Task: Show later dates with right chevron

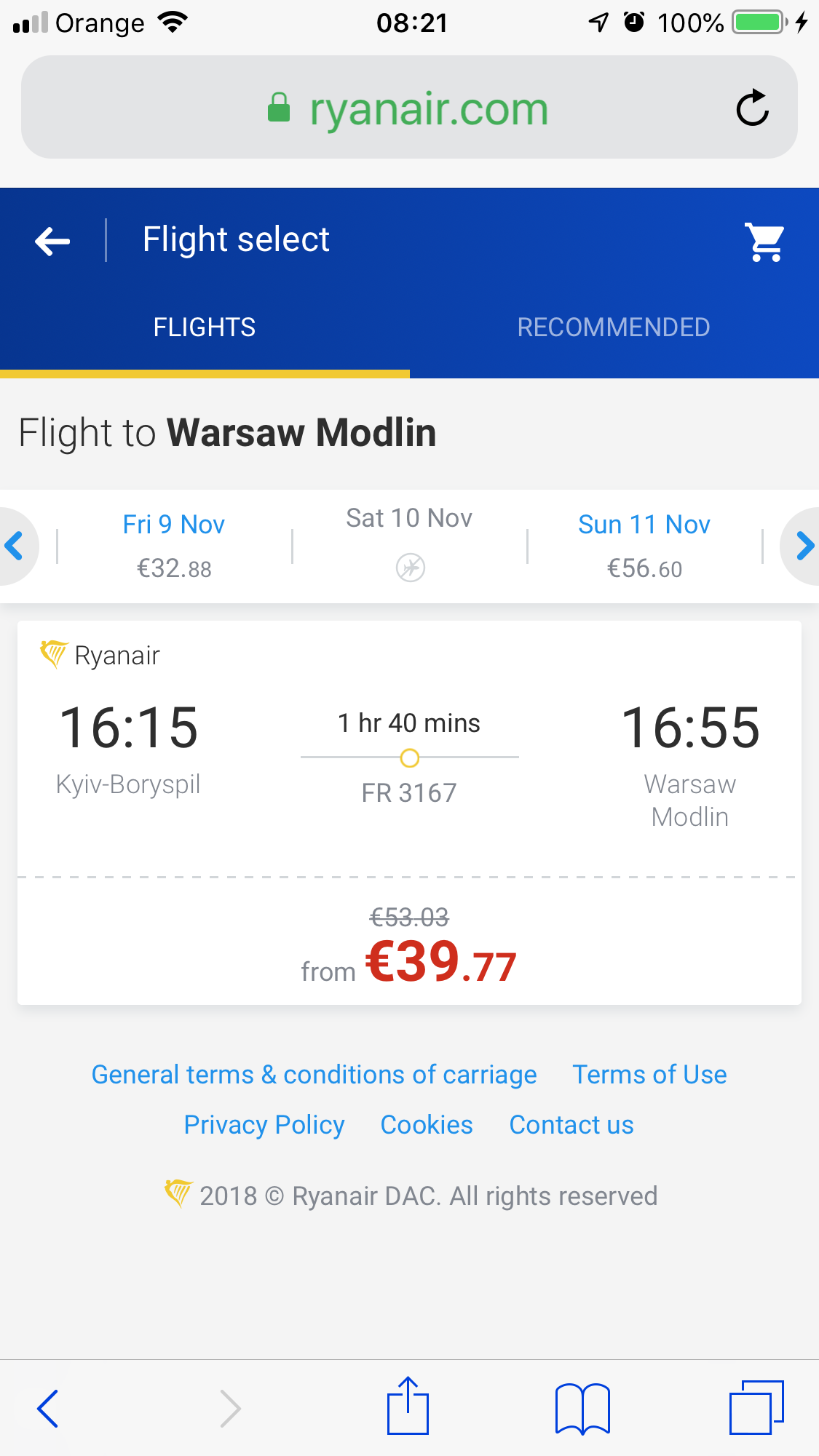Action: [x=804, y=546]
